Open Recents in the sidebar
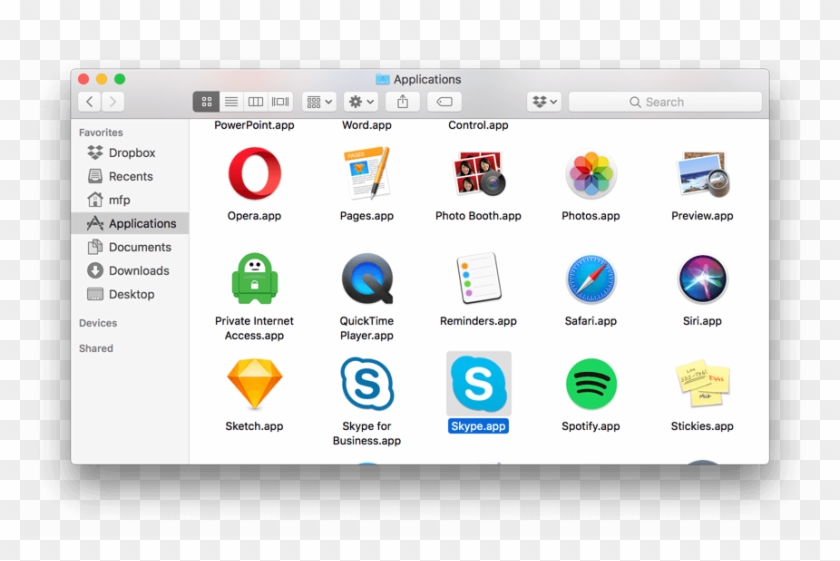This screenshot has height=561, width=840. [130, 176]
